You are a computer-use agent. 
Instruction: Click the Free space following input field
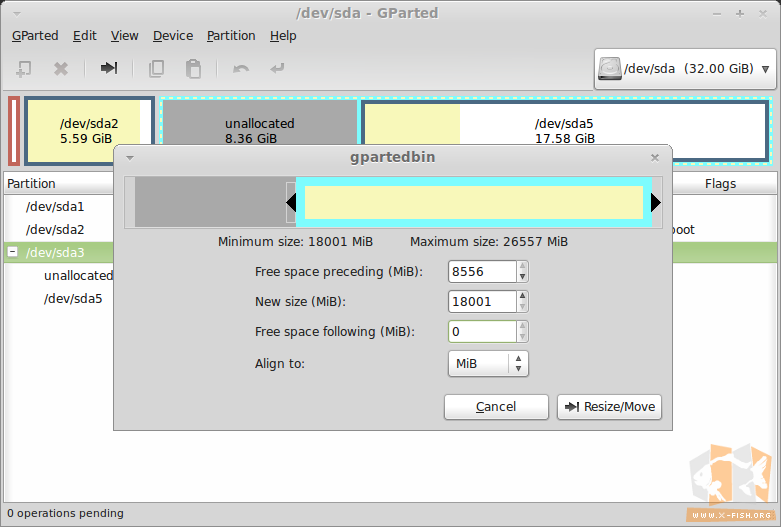482,331
